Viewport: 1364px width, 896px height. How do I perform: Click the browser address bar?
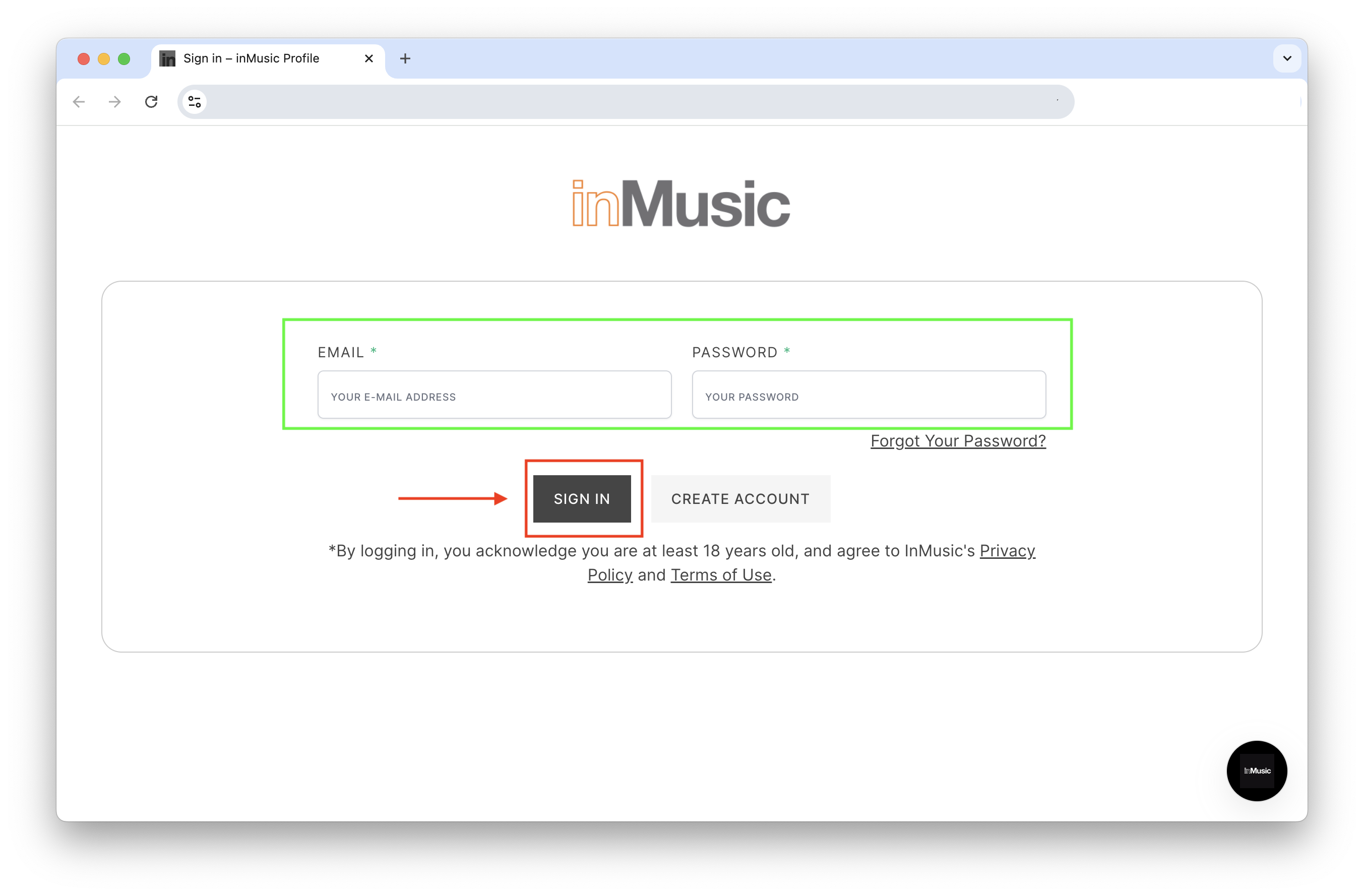pos(625,102)
